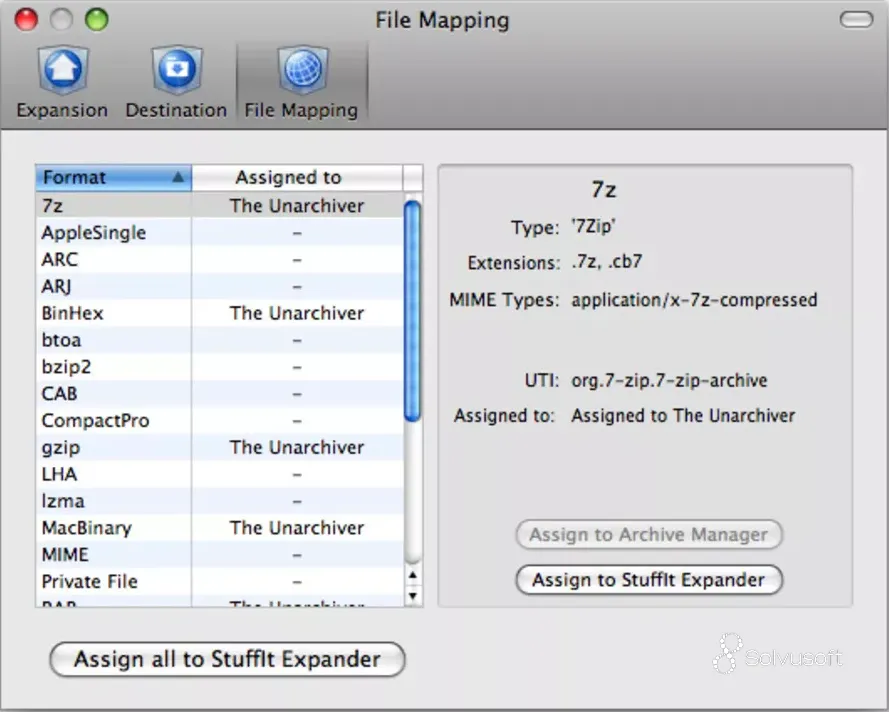Viewport: 889px width, 712px height.
Task: Click the Assigned to column header
Action: (297, 177)
